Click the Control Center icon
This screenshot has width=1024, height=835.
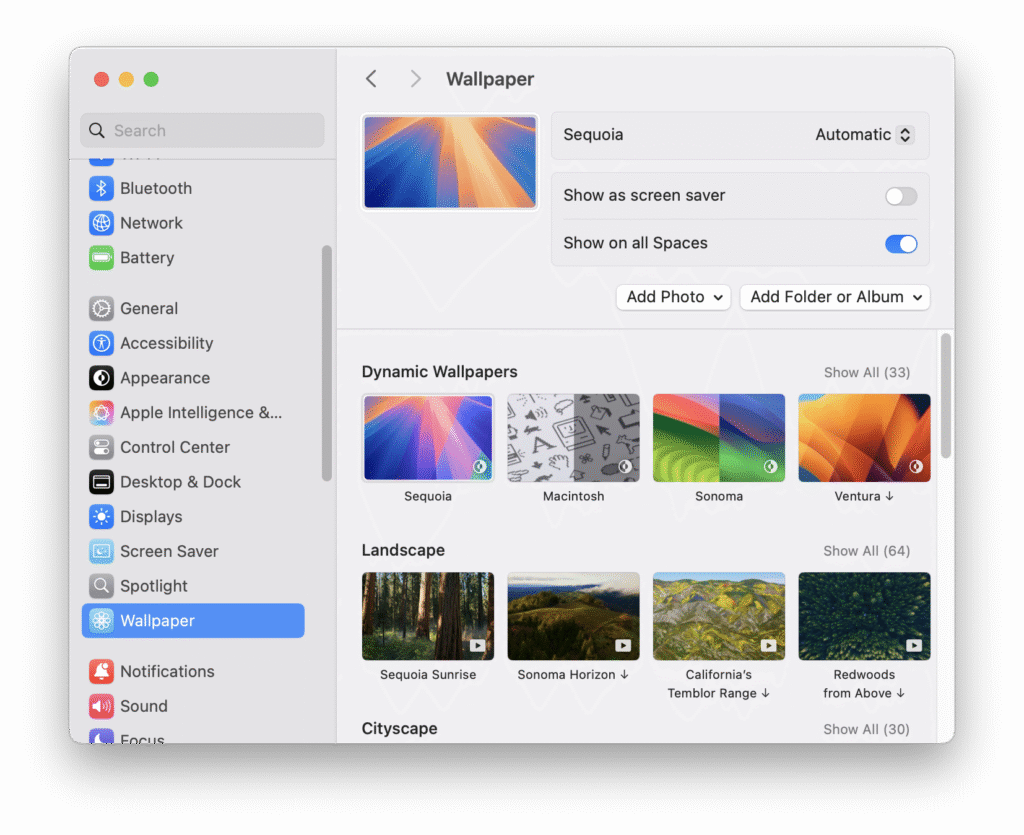point(101,447)
